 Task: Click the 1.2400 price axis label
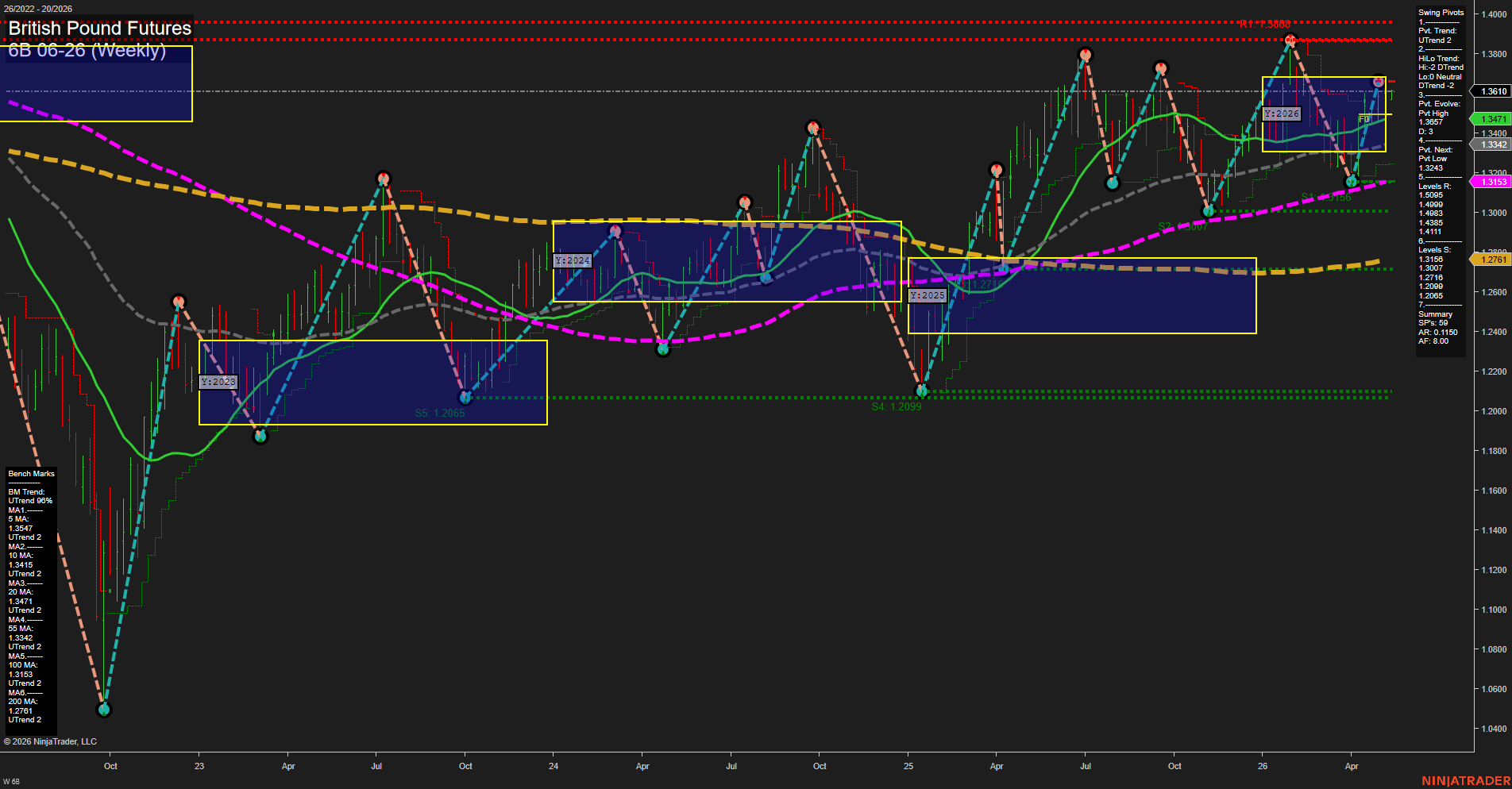[x=1494, y=332]
